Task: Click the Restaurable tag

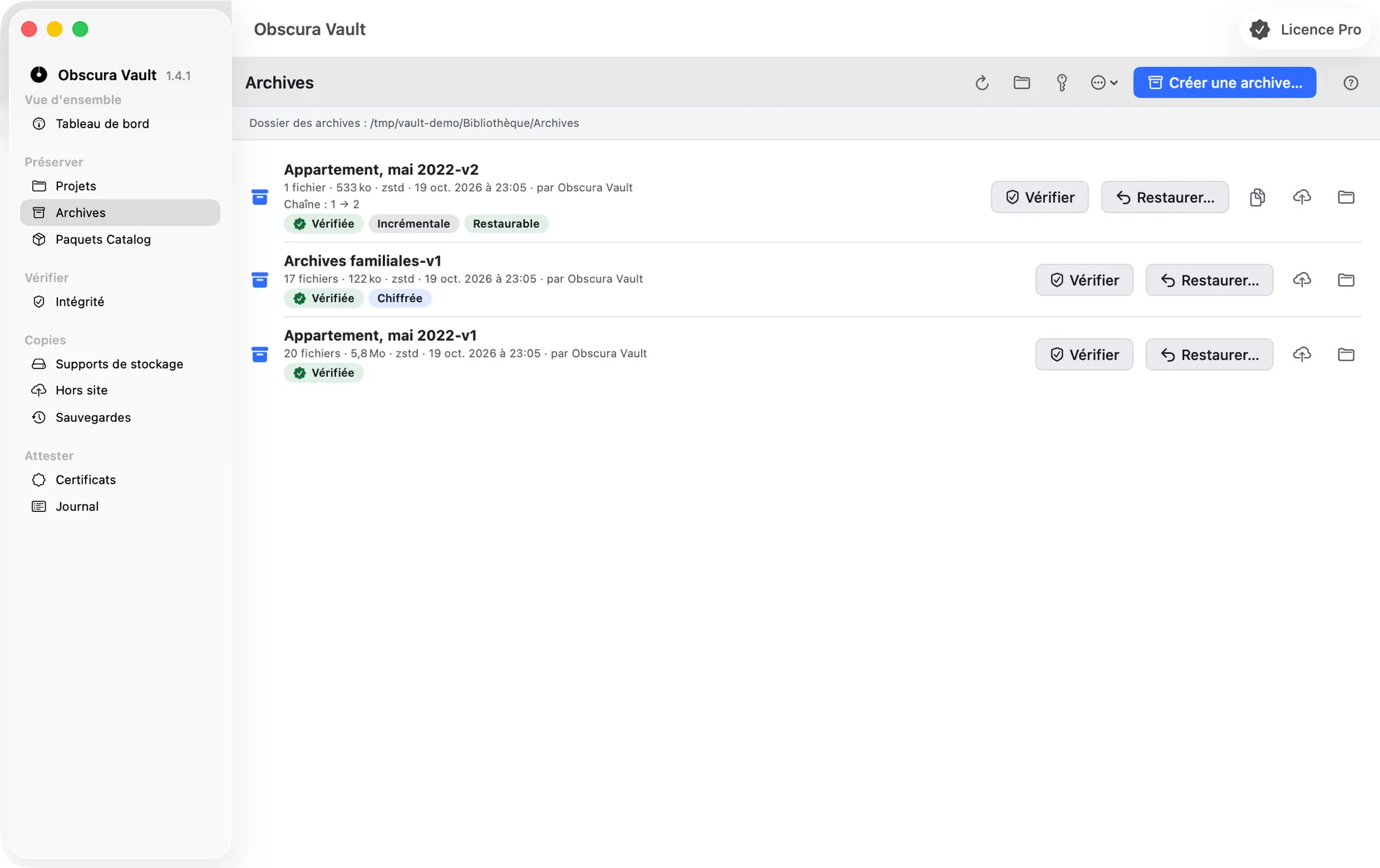Action: coord(506,224)
